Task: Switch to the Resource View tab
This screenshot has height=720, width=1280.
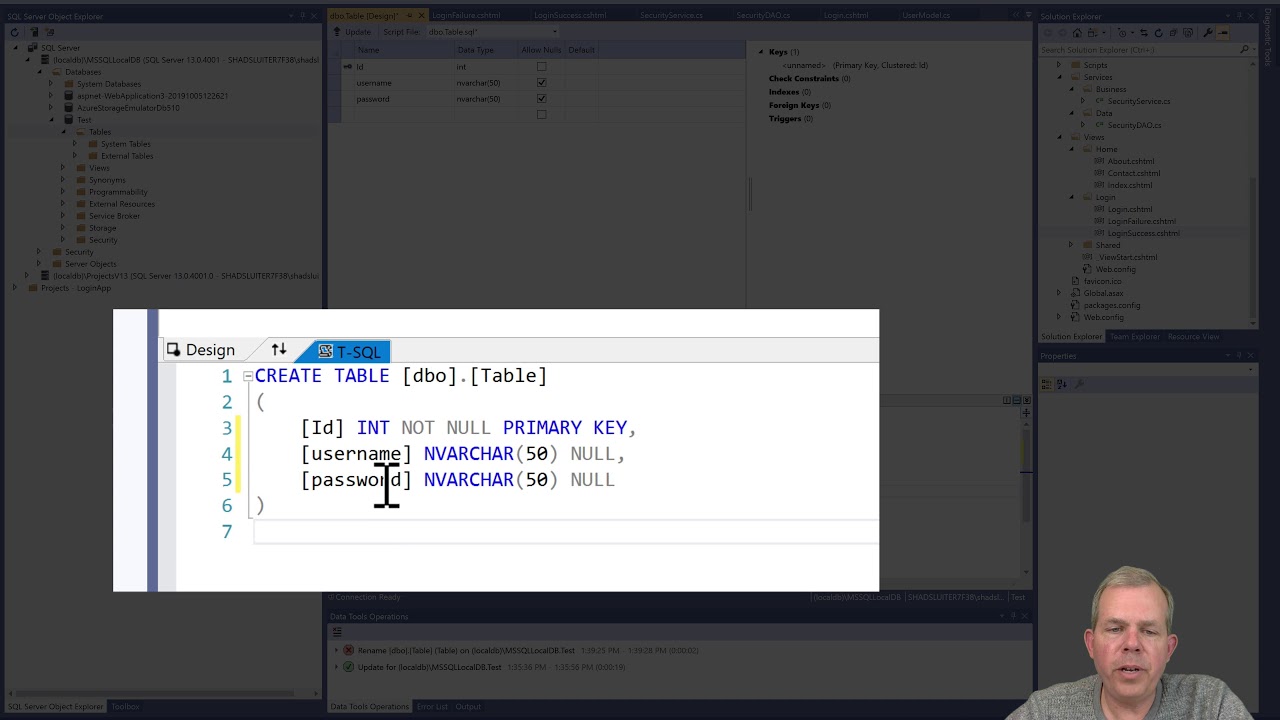Action: click(1193, 337)
